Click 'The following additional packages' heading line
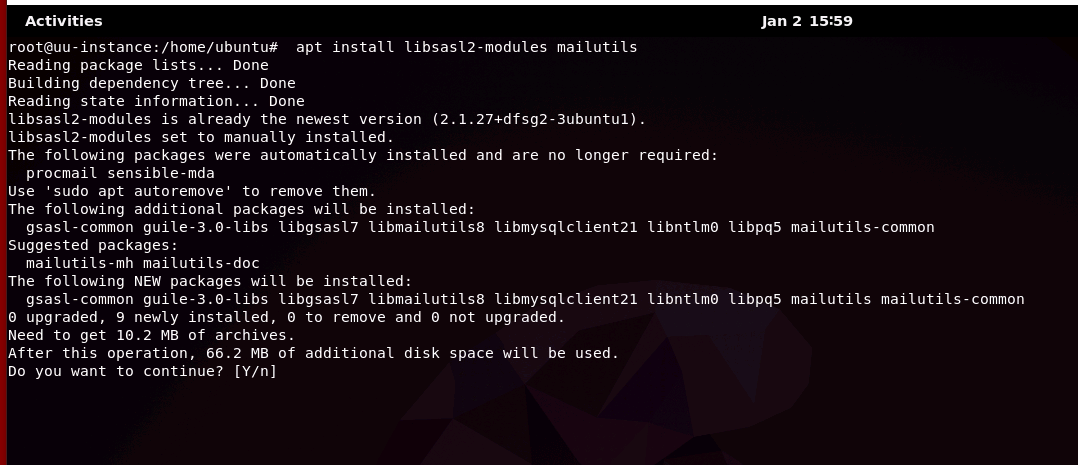Image resolution: width=1078 pixels, height=465 pixels. (241, 209)
